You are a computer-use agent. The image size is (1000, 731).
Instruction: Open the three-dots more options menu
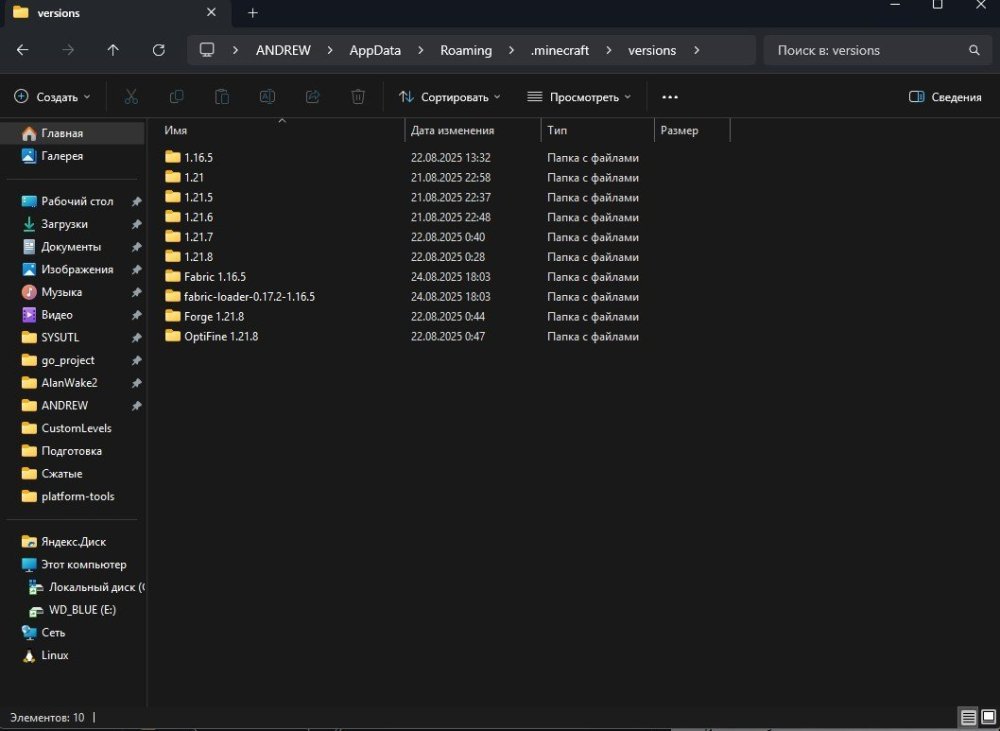click(x=670, y=97)
